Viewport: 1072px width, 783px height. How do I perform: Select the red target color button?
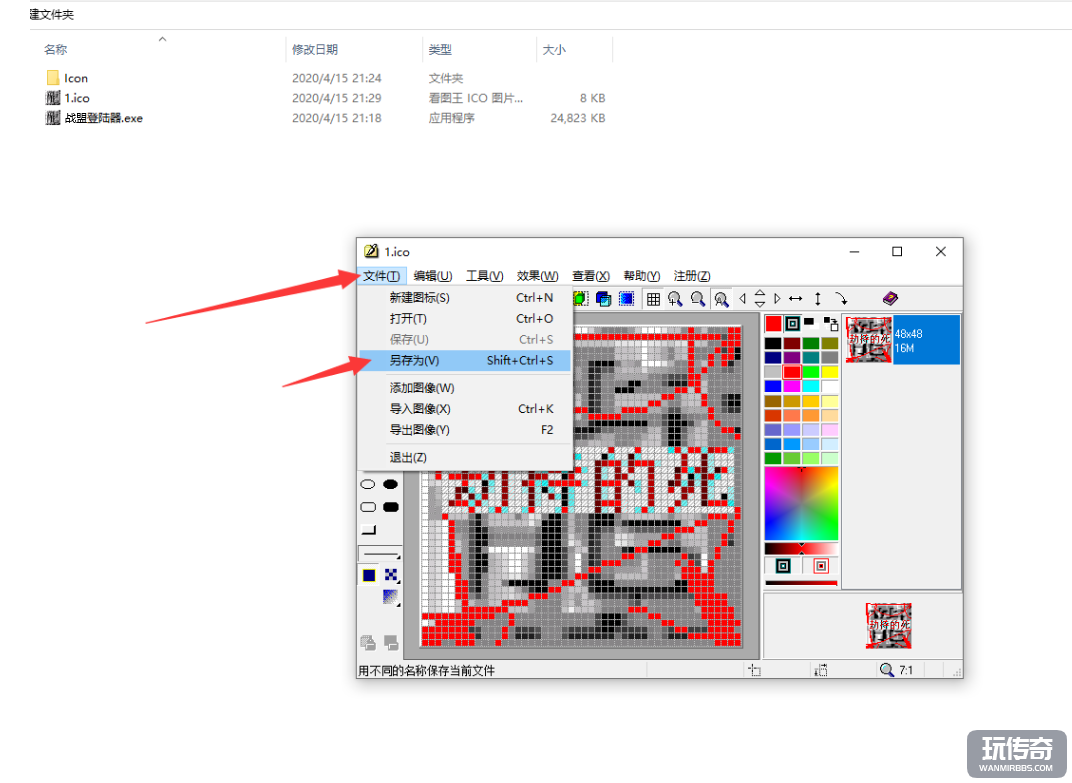tap(821, 566)
